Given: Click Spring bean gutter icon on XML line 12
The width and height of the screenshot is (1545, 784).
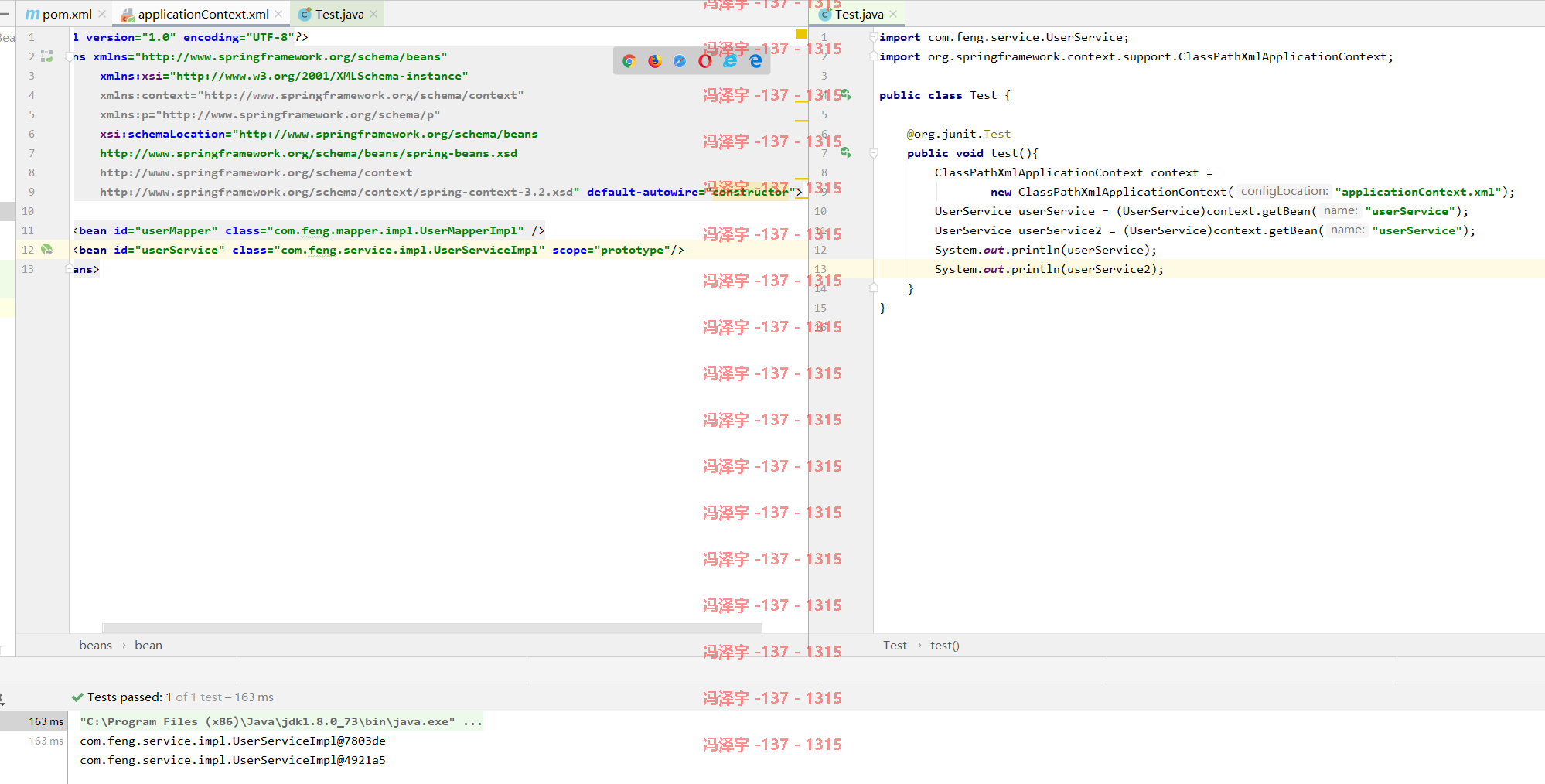Looking at the screenshot, I should tap(47, 250).
